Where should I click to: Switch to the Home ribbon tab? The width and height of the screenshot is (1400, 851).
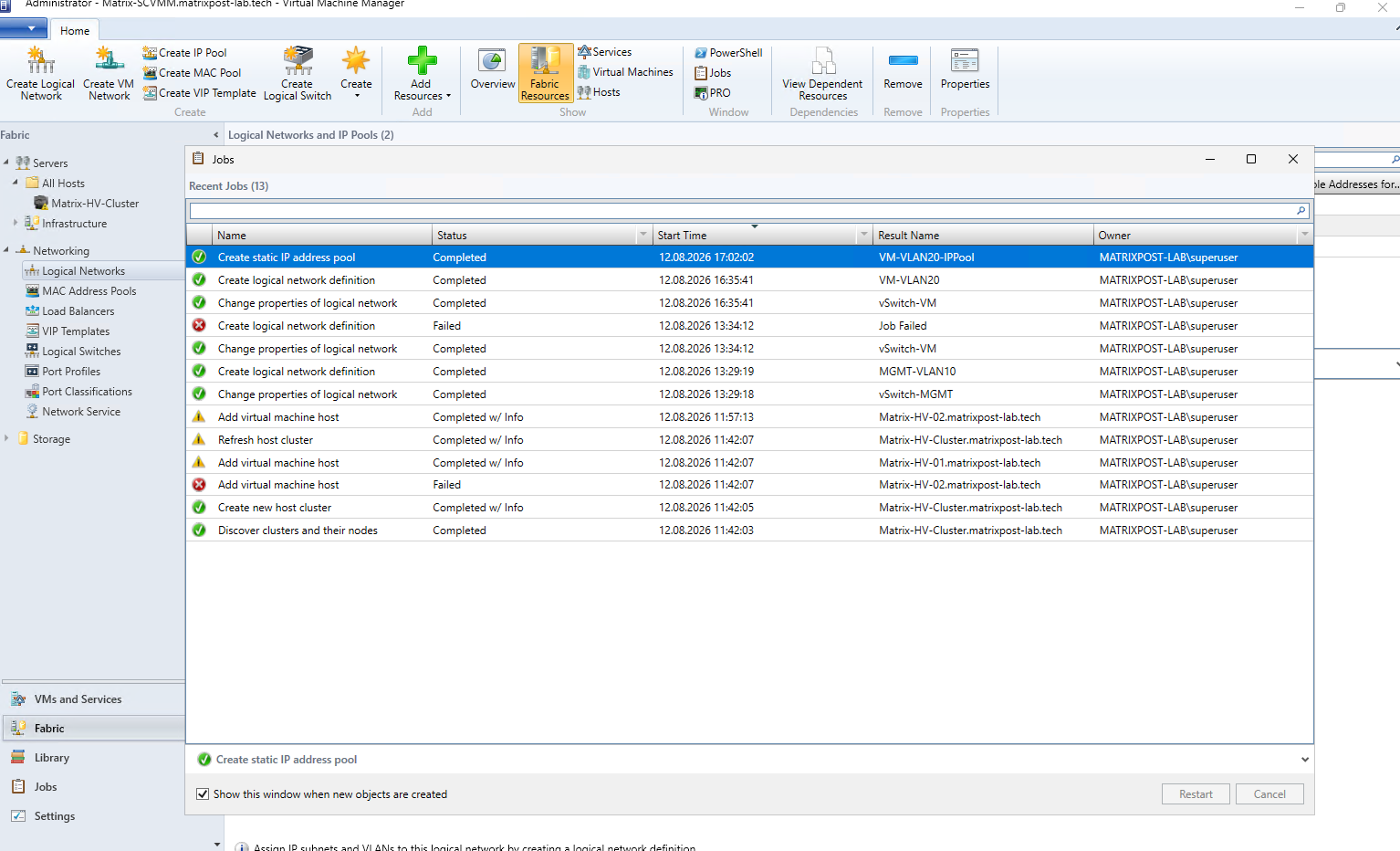point(75,30)
